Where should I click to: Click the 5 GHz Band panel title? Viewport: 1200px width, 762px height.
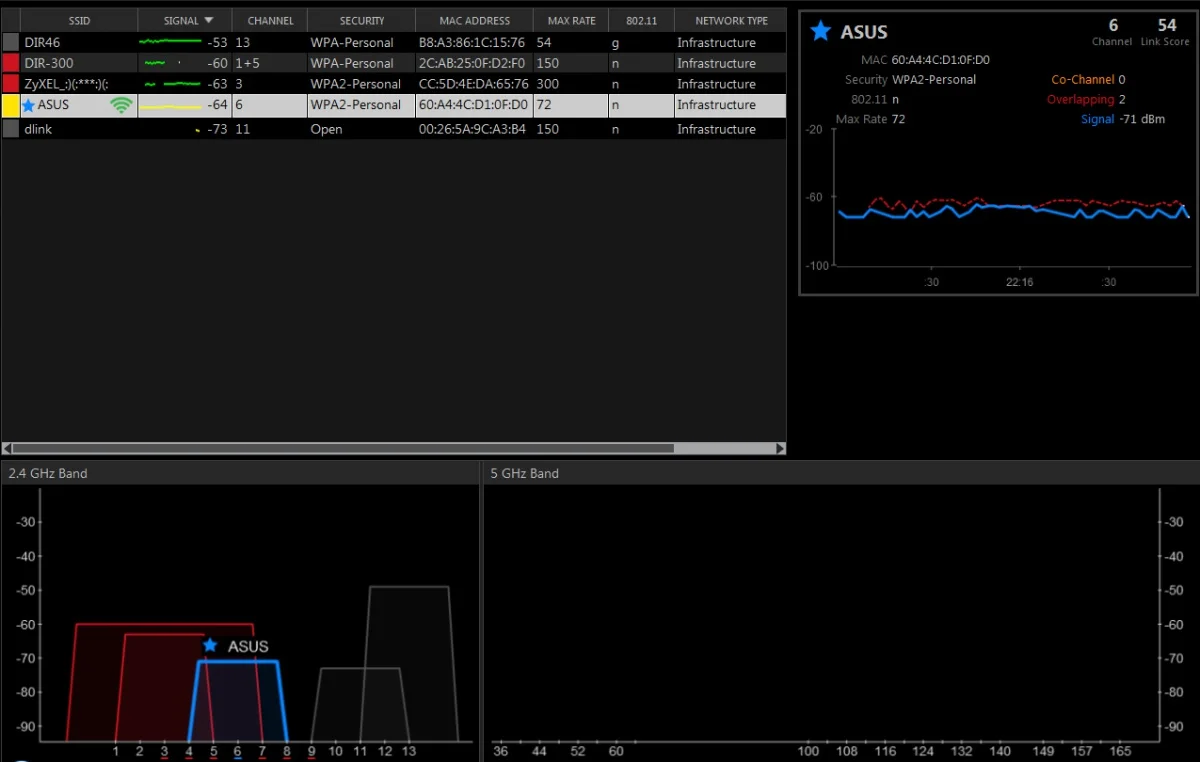click(525, 473)
